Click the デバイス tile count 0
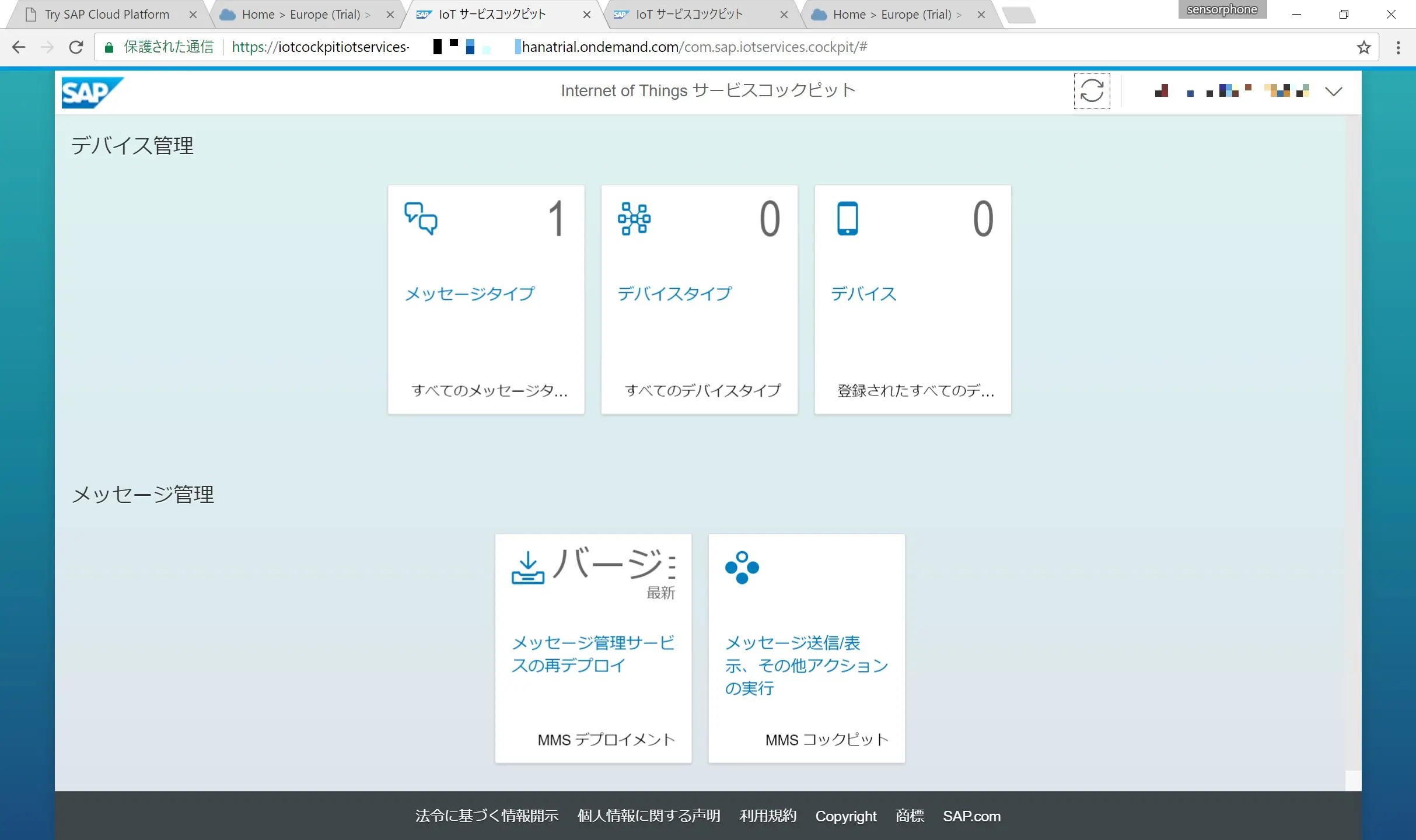This screenshot has height=840, width=1416. [983, 219]
